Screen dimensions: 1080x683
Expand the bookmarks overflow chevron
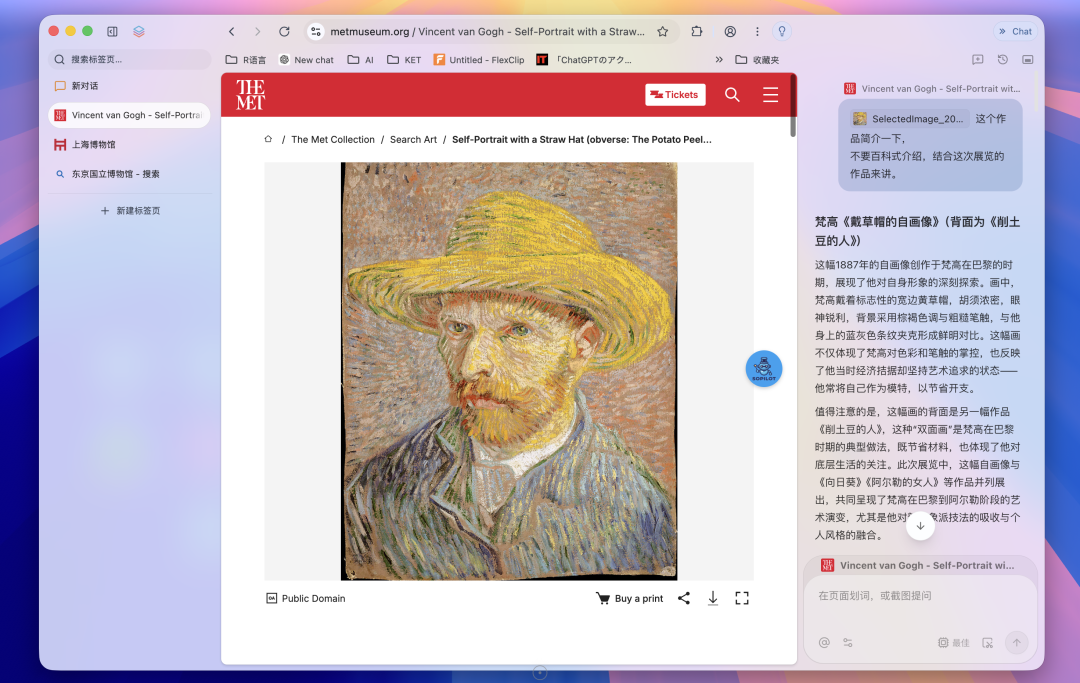pos(719,60)
